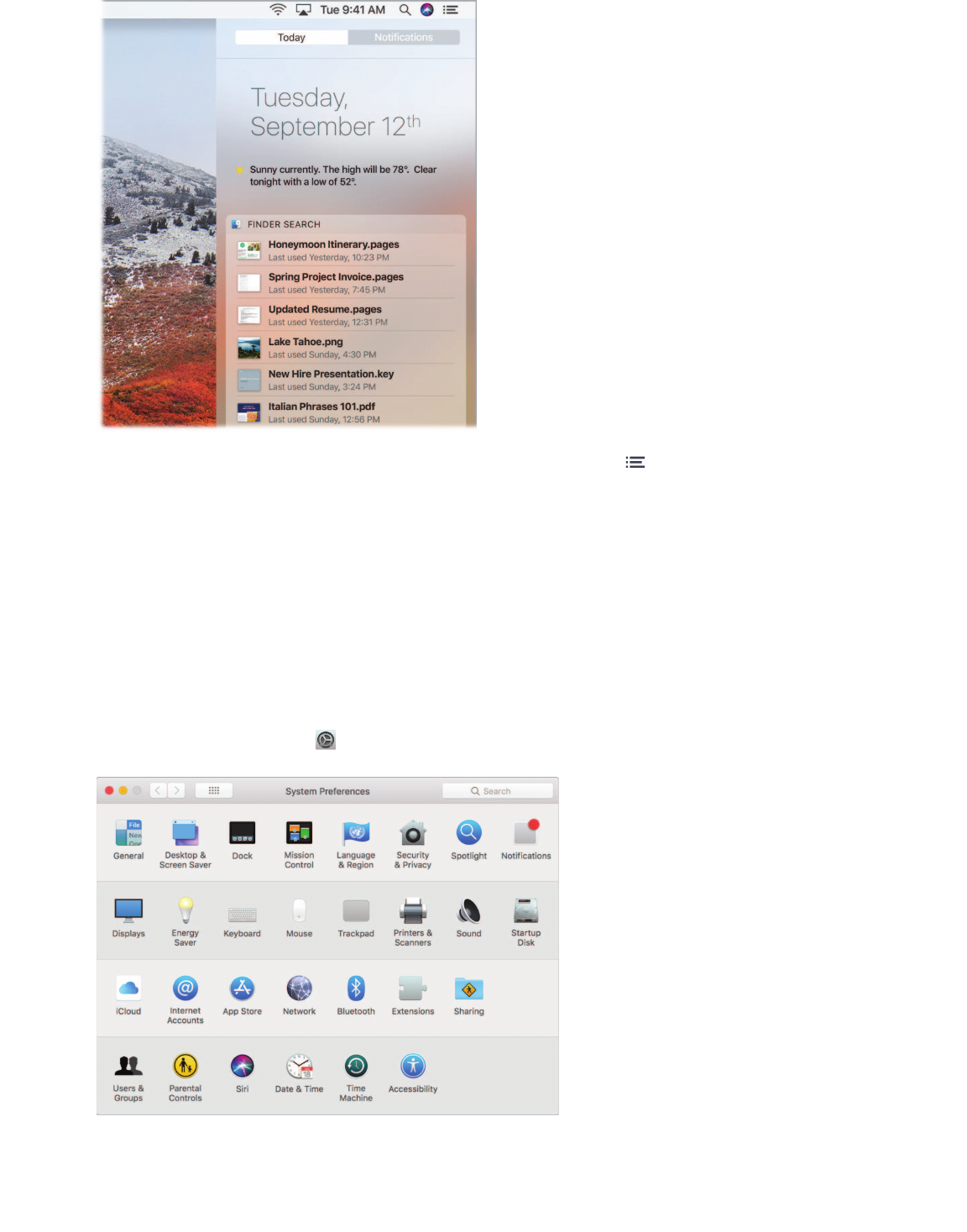967x1232 pixels.
Task: Open the iCloud preferences pane
Action: pyautogui.click(x=128, y=995)
